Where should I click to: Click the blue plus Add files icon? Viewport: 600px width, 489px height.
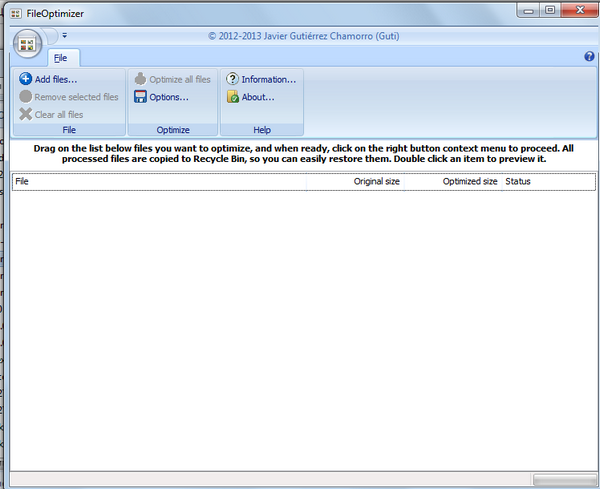point(26,79)
